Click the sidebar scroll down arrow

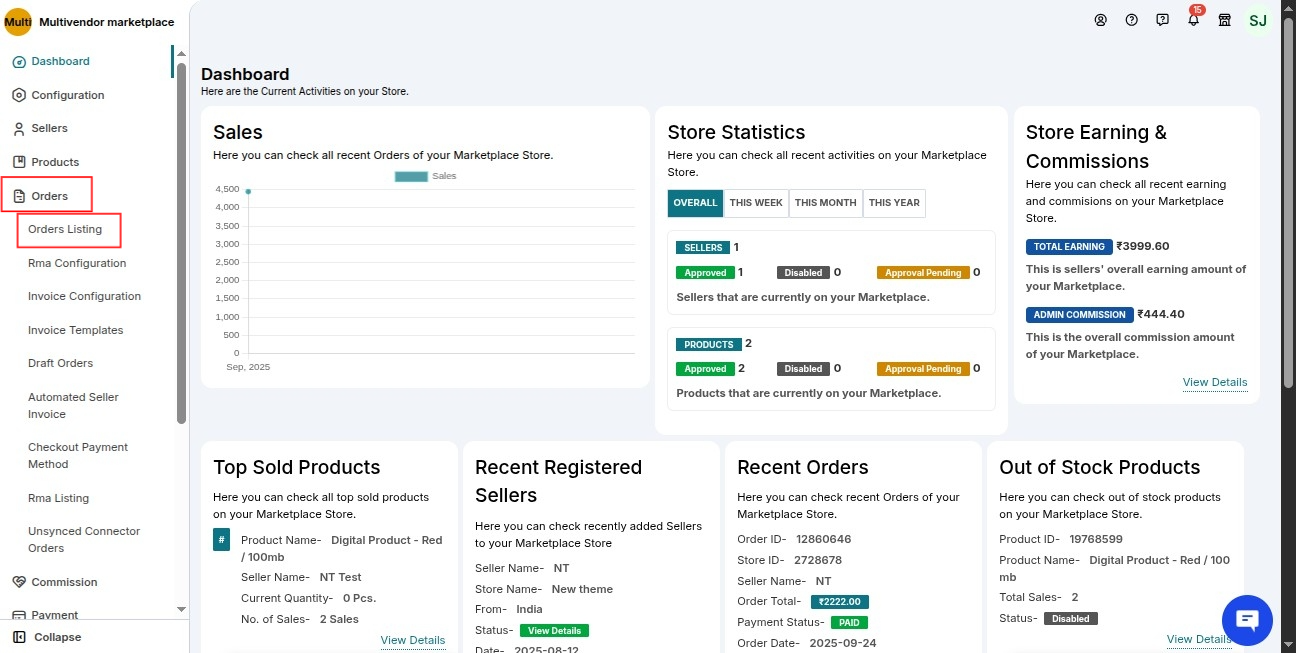pyautogui.click(x=181, y=609)
